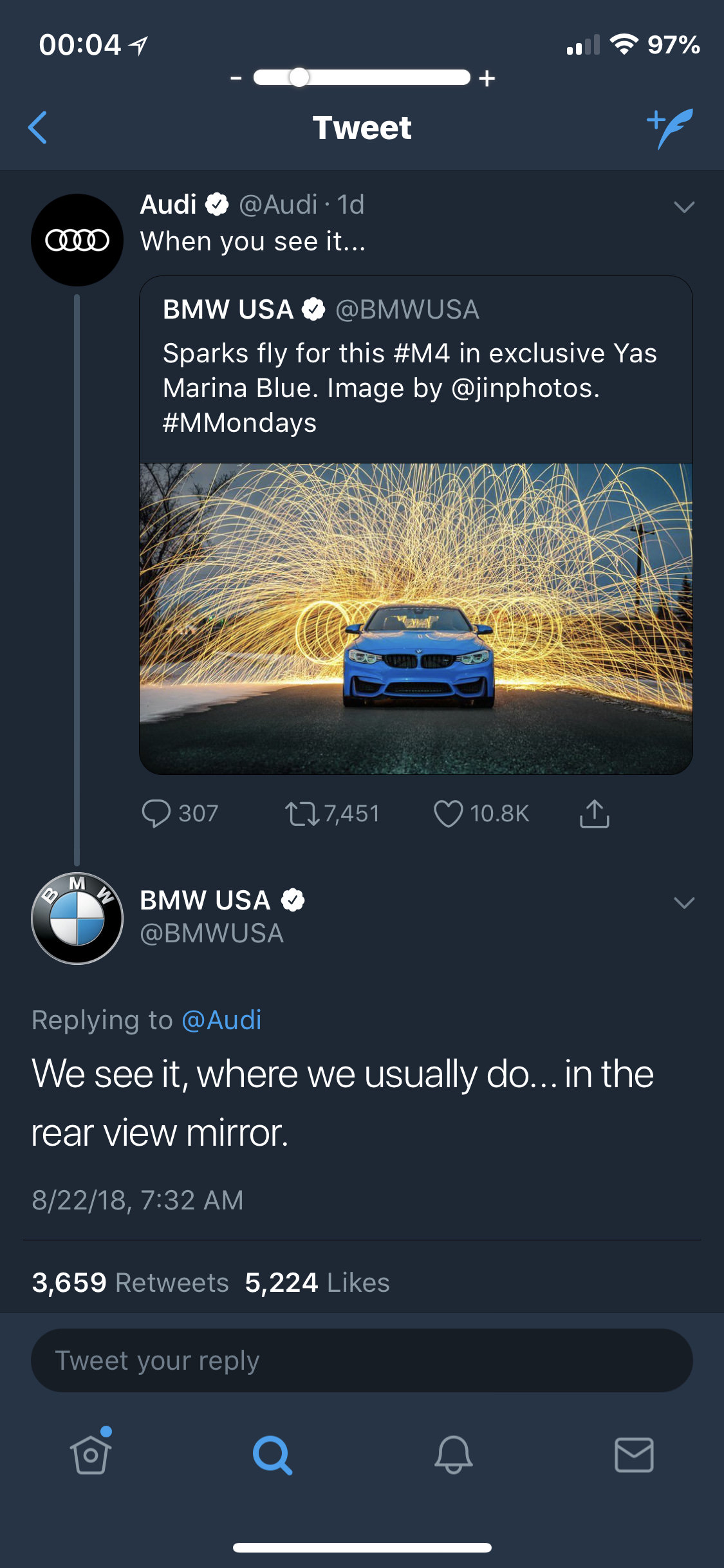The height and width of the screenshot is (1568, 724).
Task: Go to Home tab in bottom bar
Action: tap(91, 1454)
